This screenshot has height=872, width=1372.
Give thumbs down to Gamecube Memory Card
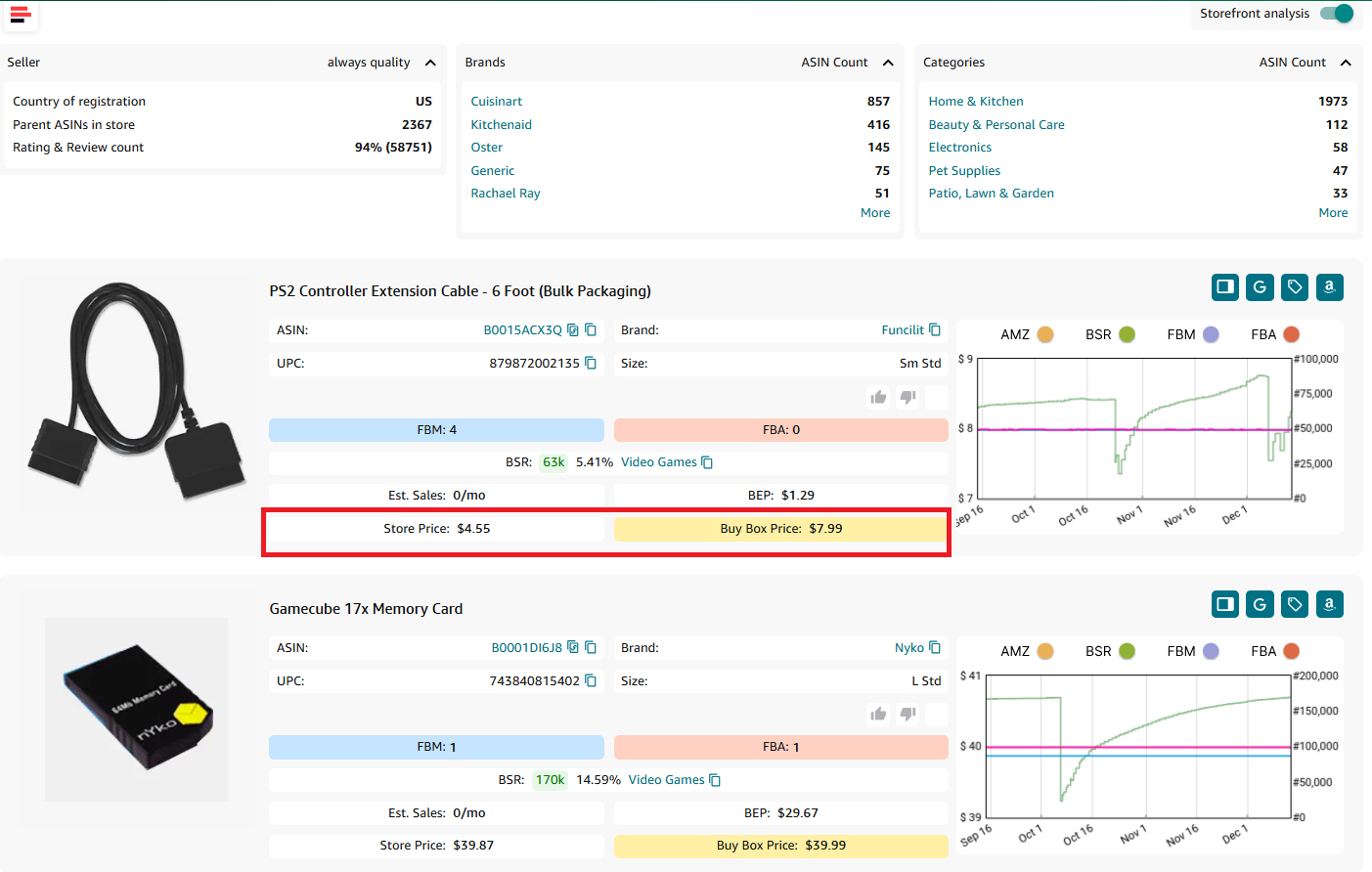point(907,714)
